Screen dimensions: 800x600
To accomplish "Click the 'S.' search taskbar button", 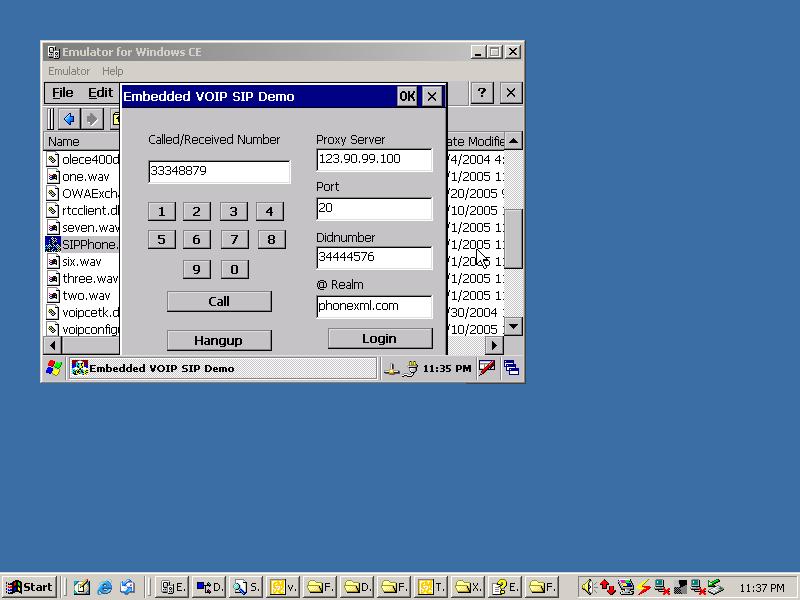I will (x=246, y=587).
